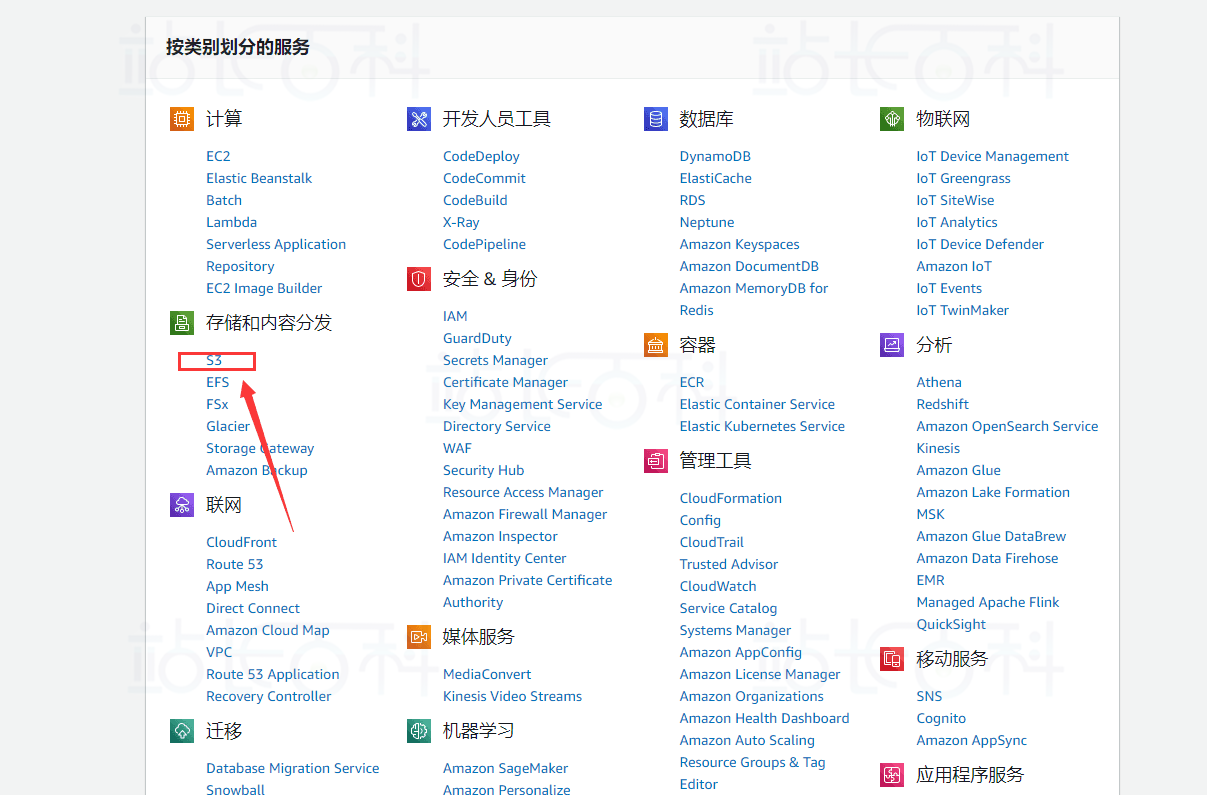Viewport: 1207px width, 795px height.
Task: Open DynamoDB
Action: (715, 156)
